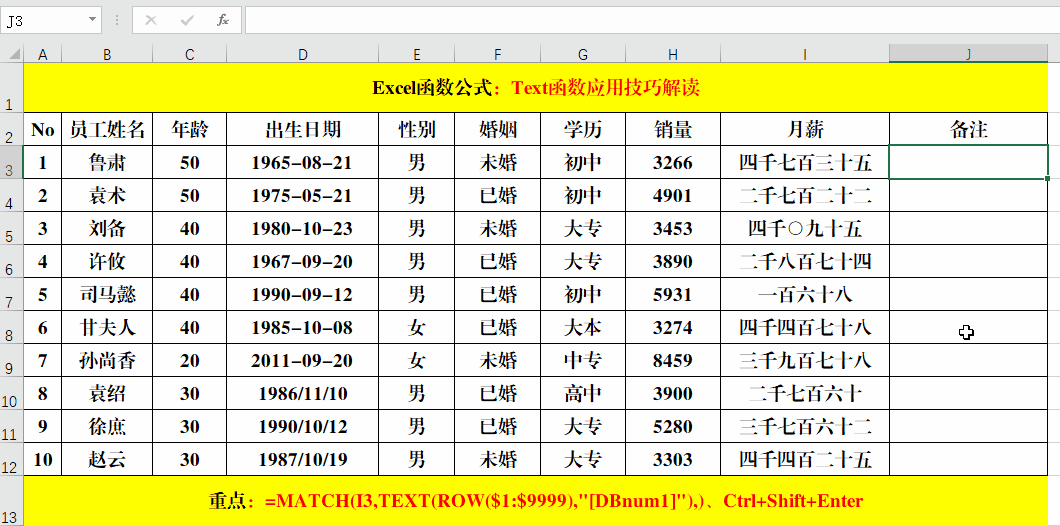1060x526 pixels.
Task: Select column B header
Action: (x=107, y=54)
